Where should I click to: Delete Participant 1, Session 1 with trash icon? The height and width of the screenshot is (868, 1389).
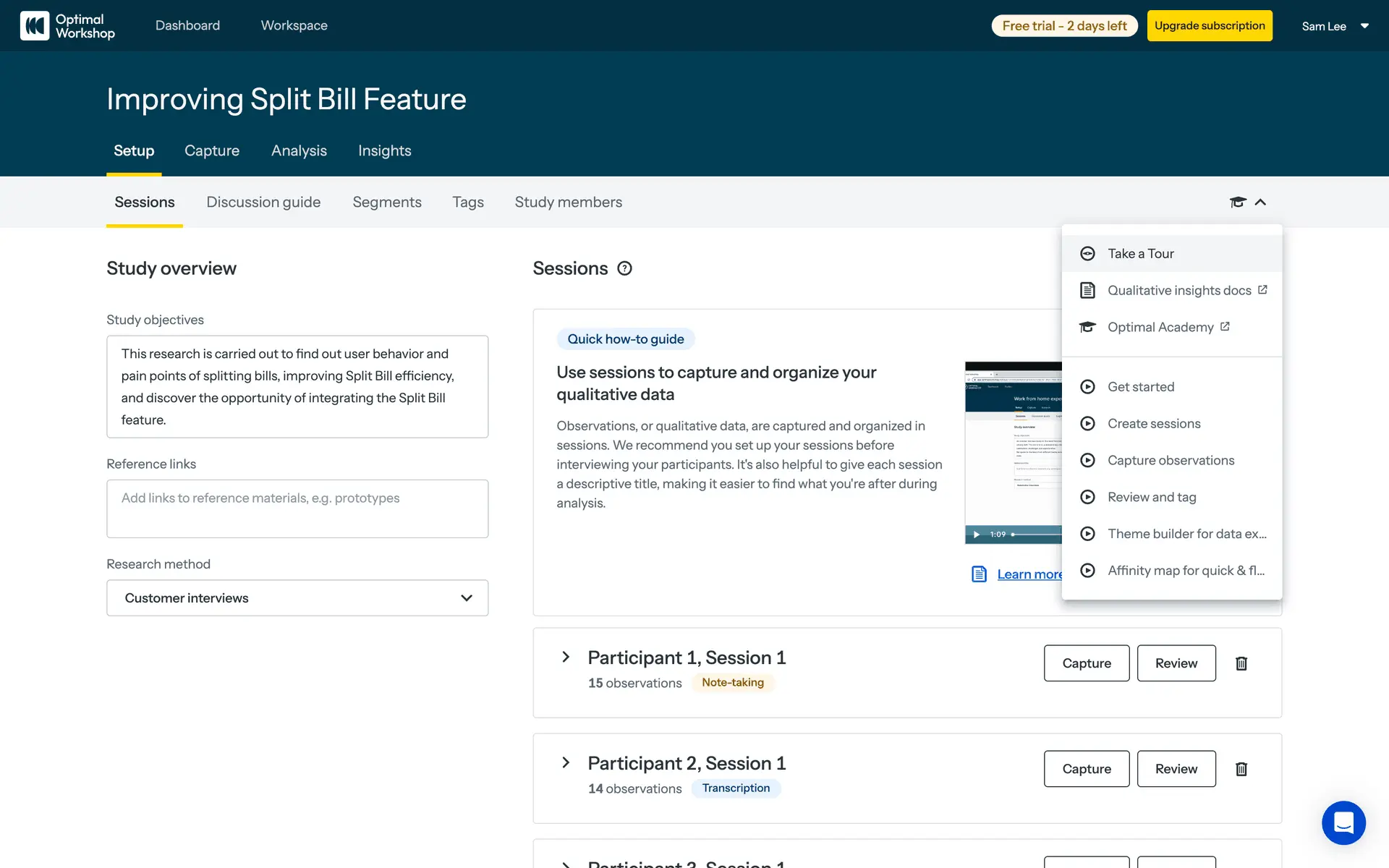[1241, 663]
